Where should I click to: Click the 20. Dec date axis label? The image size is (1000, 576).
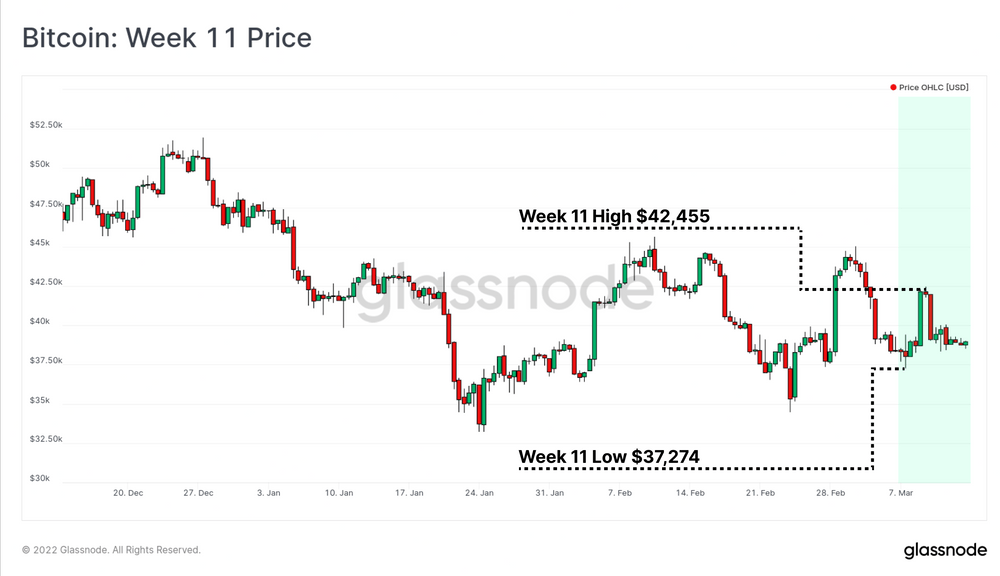128,493
